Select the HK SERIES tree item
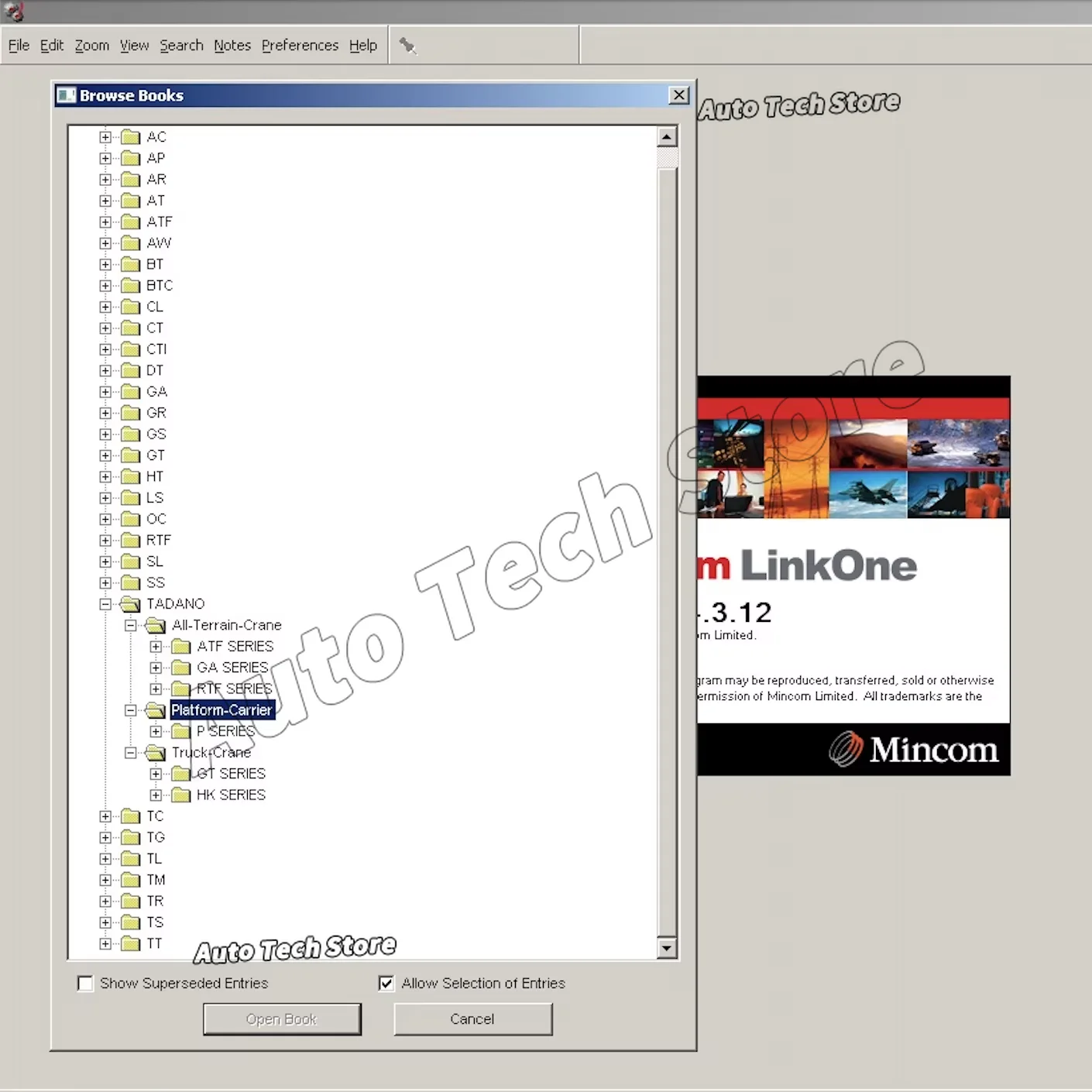The width and height of the screenshot is (1092, 1092). pyautogui.click(x=231, y=795)
